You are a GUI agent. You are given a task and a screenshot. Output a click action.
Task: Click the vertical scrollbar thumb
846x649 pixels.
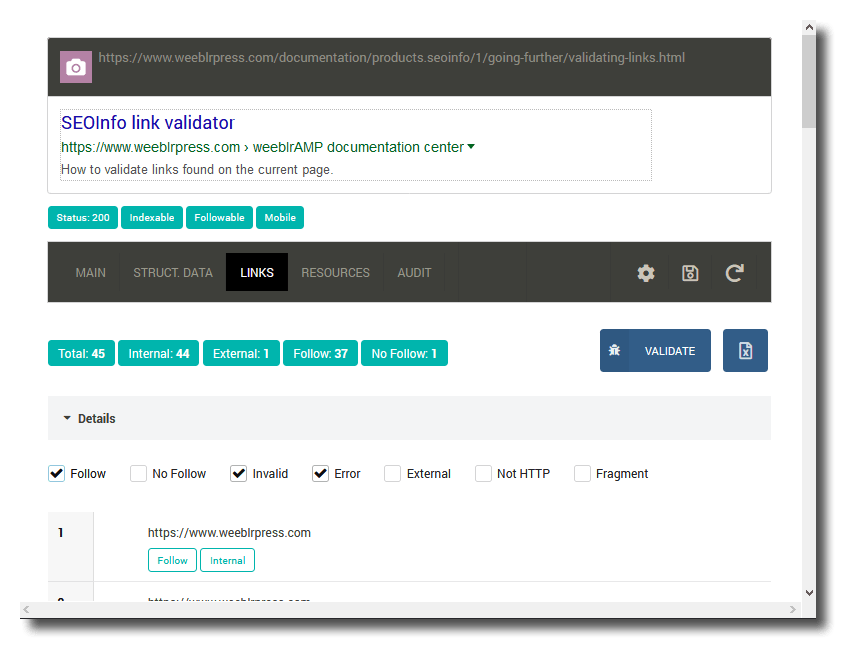click(809, 81)
